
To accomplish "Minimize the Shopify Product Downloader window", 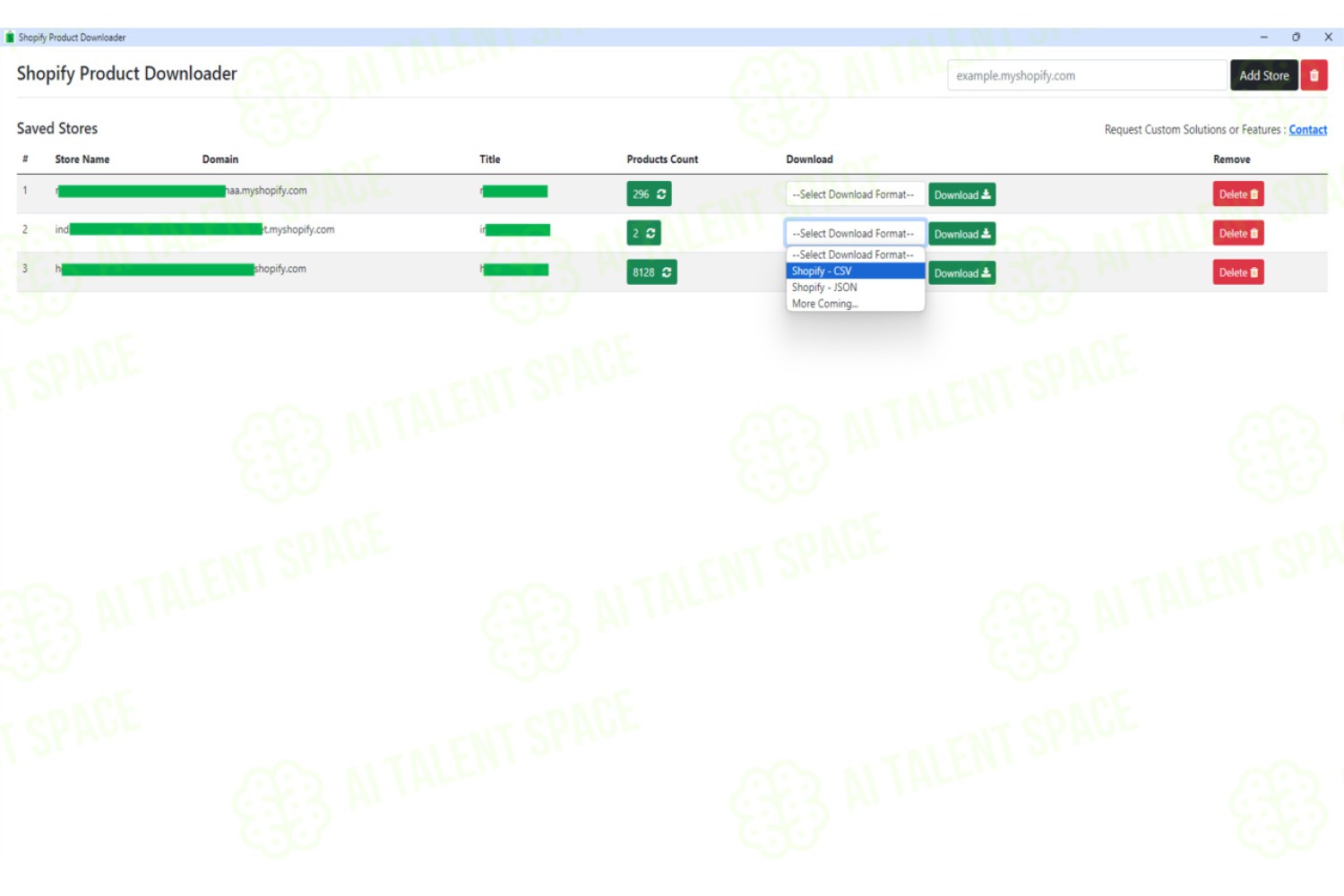I will pos(1263,38).
